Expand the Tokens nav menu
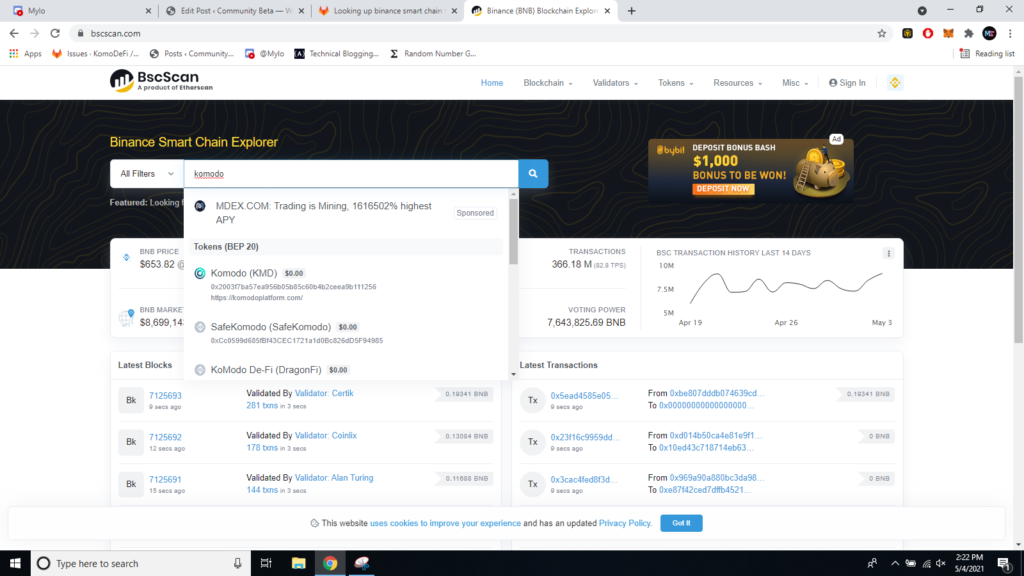 (676, 83)
